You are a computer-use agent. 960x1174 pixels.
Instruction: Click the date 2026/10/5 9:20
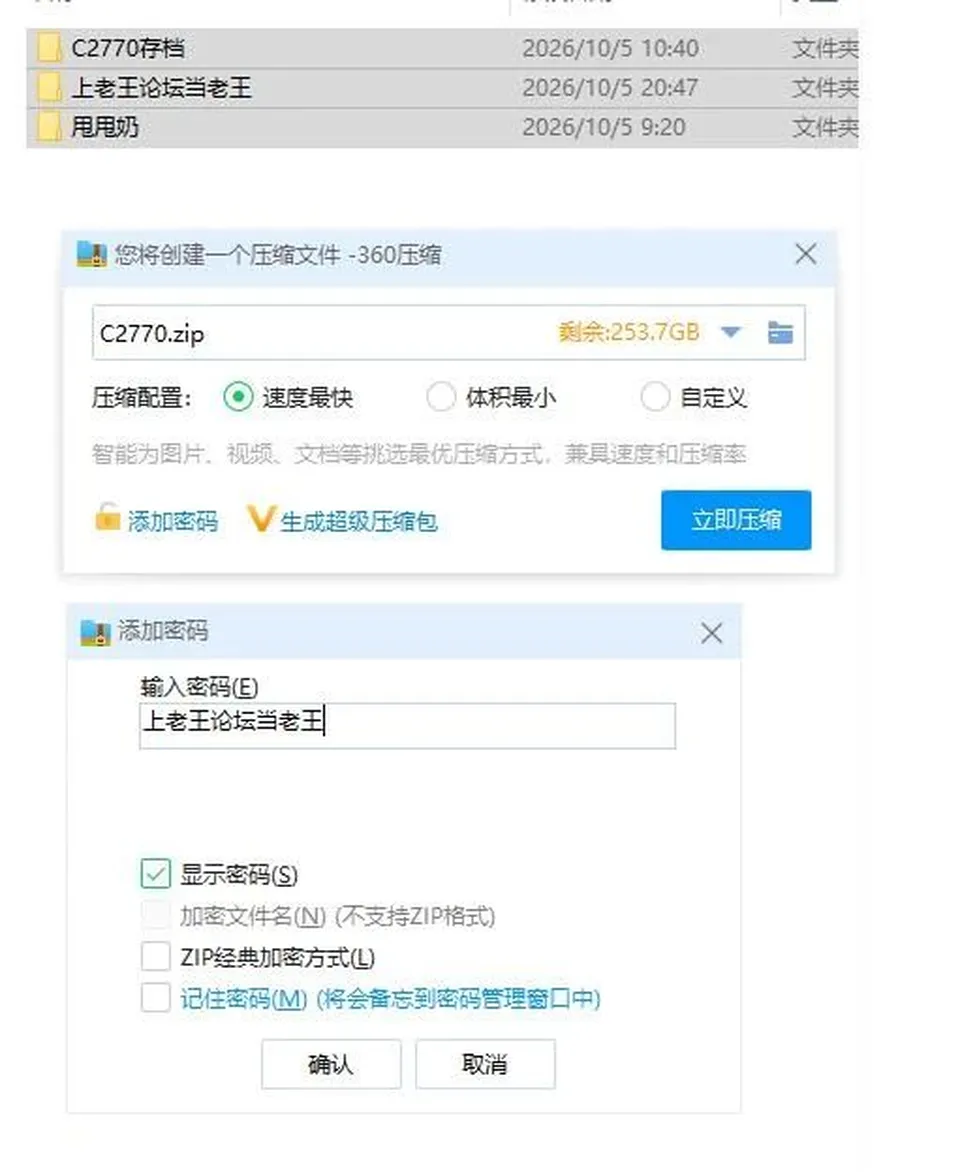[604, 127]
